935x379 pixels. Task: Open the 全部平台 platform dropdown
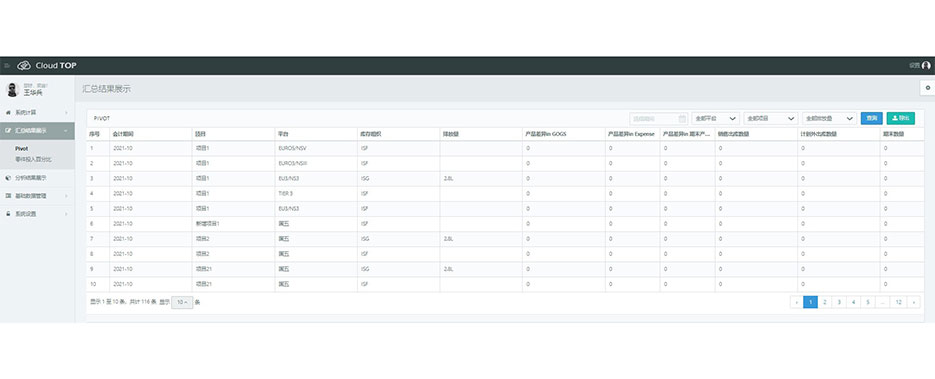[716, 119]
